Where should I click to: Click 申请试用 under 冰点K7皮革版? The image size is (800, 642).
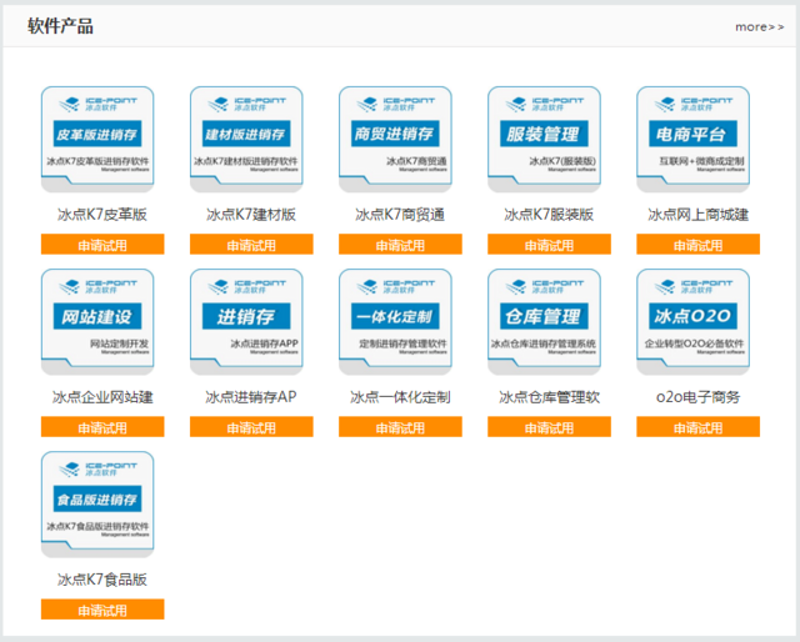point(103,244)
